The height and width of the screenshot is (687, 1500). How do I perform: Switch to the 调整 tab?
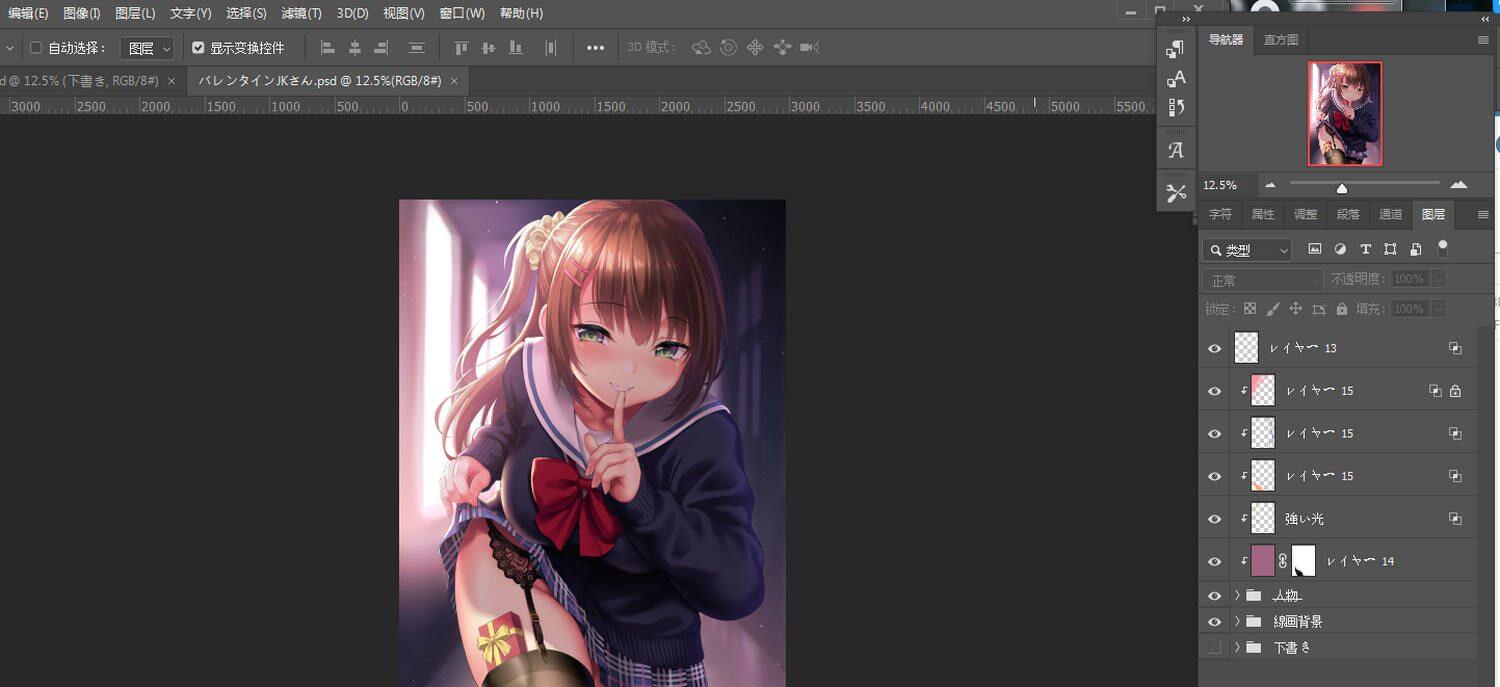tap(1306, 214)
